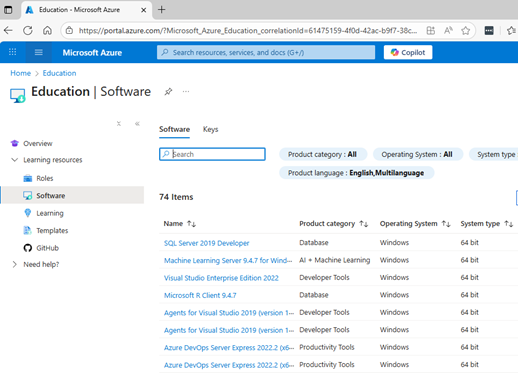
Task: Open Roles in the sidebar
Action: pyautogui.click(x=45, y=178)
